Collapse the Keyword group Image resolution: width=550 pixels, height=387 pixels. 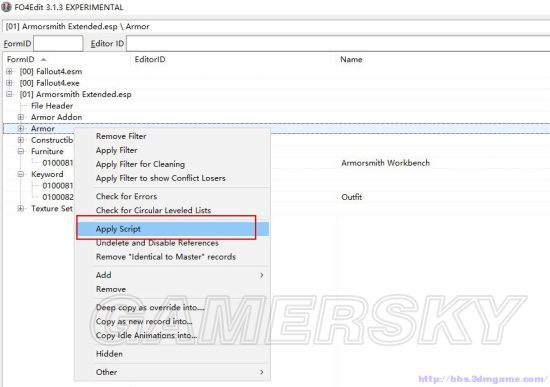21,174
